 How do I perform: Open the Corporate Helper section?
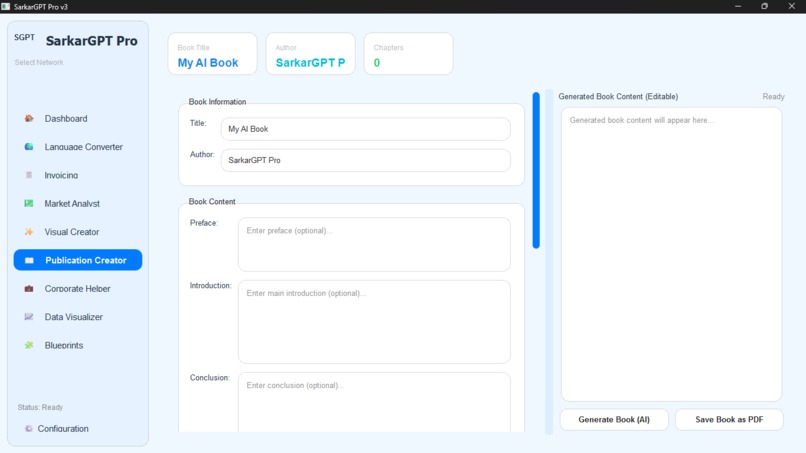78,288
